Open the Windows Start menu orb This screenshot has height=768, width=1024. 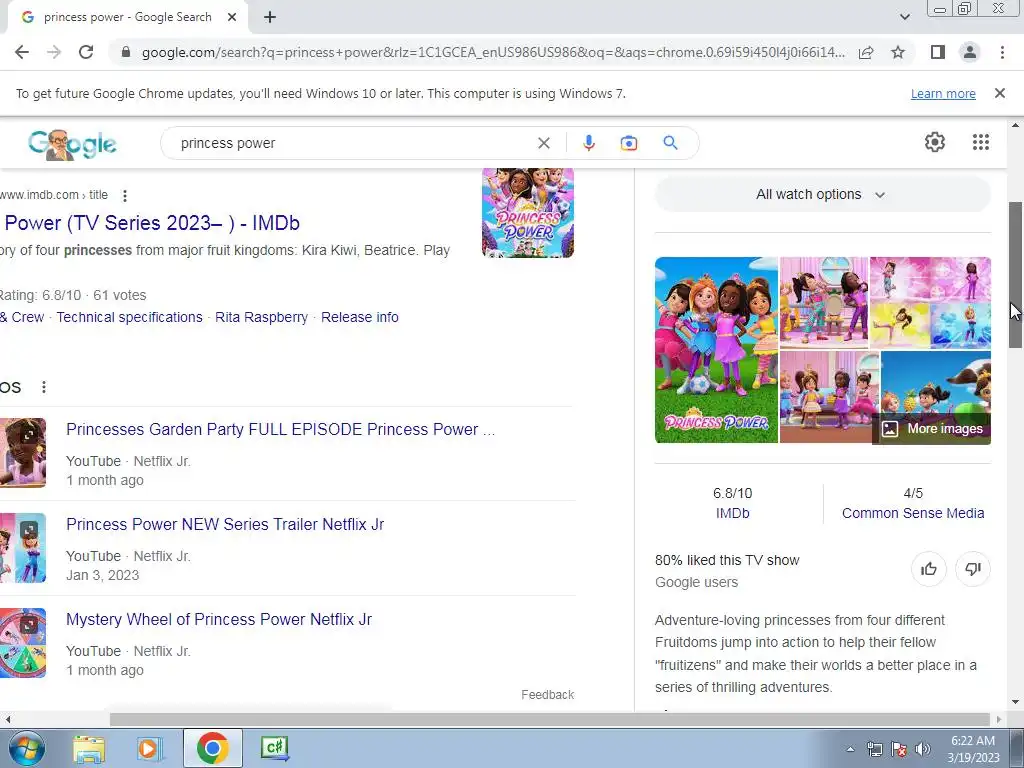tap(26, 748)
